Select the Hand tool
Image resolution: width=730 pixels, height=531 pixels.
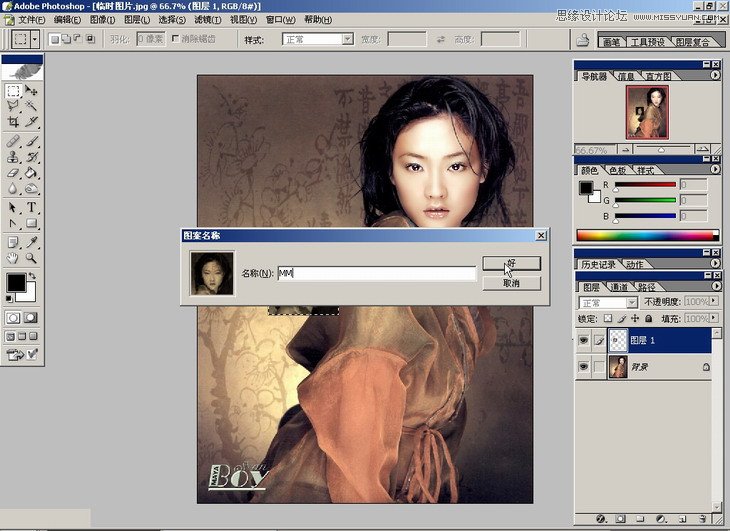[13, 258]
